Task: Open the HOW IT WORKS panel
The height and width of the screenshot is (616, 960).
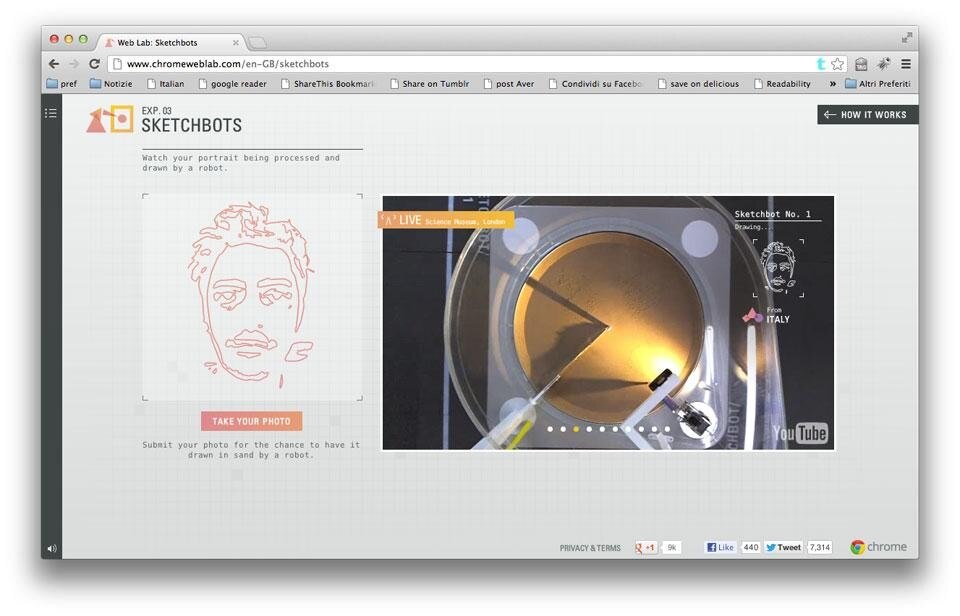Action: tap(866, 115)
